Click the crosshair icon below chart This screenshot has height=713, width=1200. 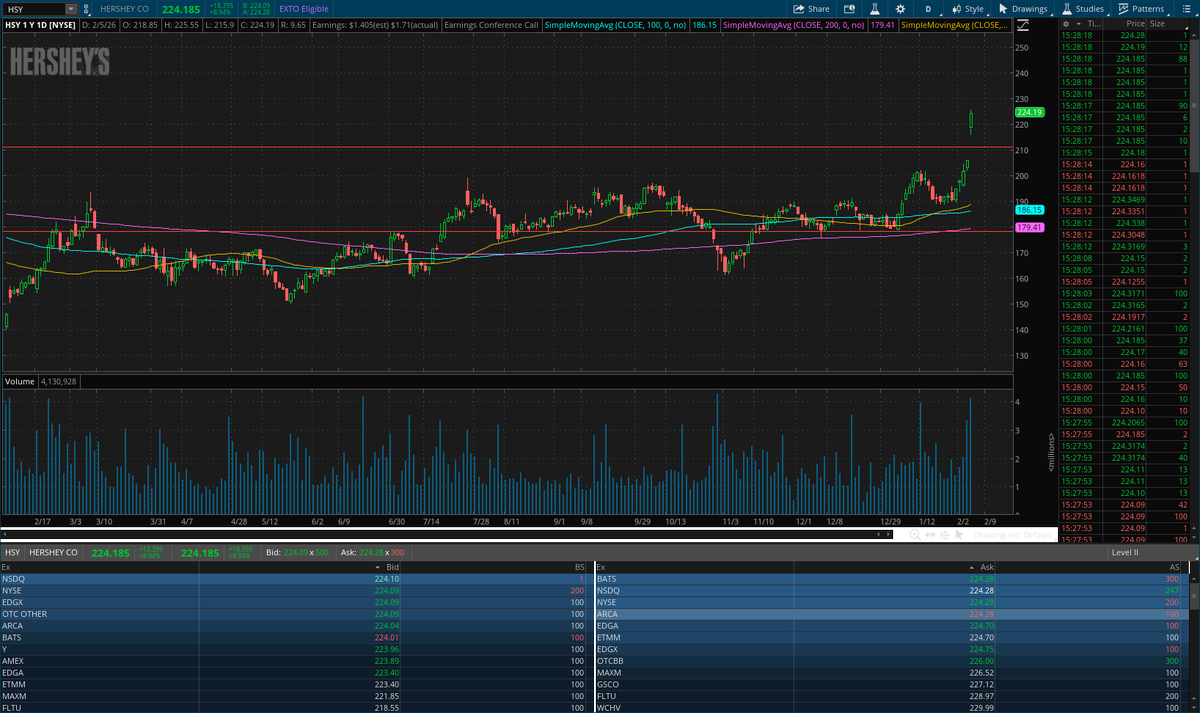click(945, 535)
